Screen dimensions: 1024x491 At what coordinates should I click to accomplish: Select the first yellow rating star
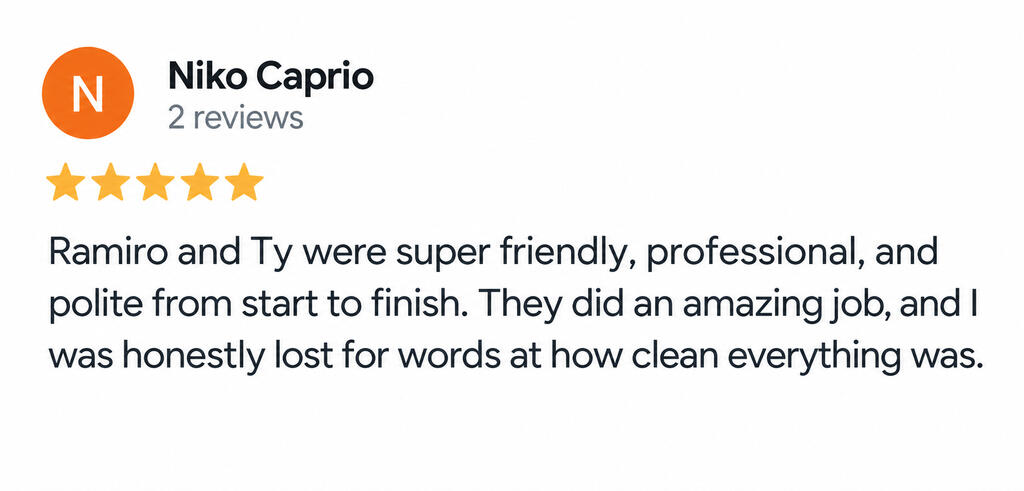(x=66, y=182)
